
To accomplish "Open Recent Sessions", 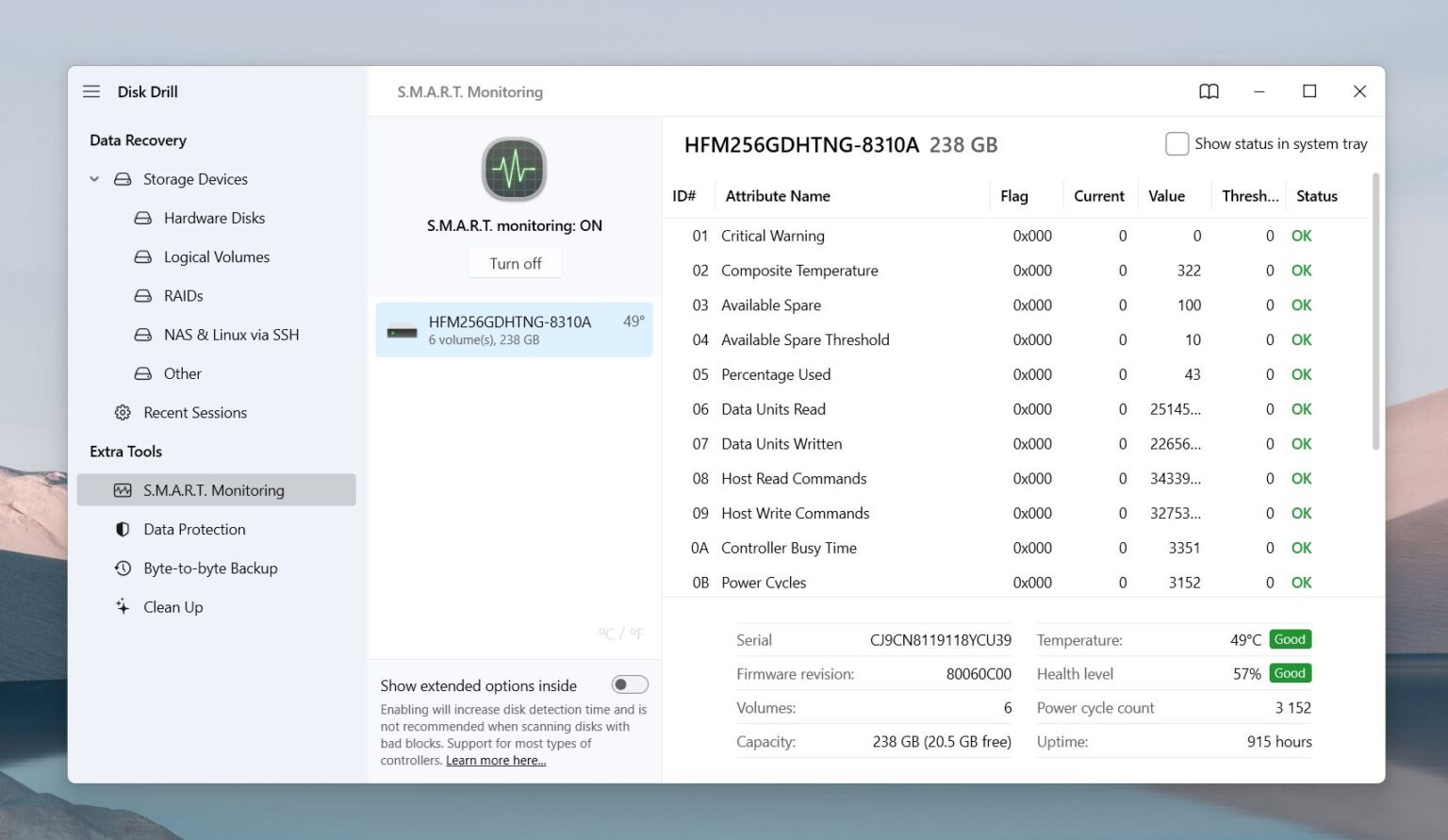I will coord(194,412).
